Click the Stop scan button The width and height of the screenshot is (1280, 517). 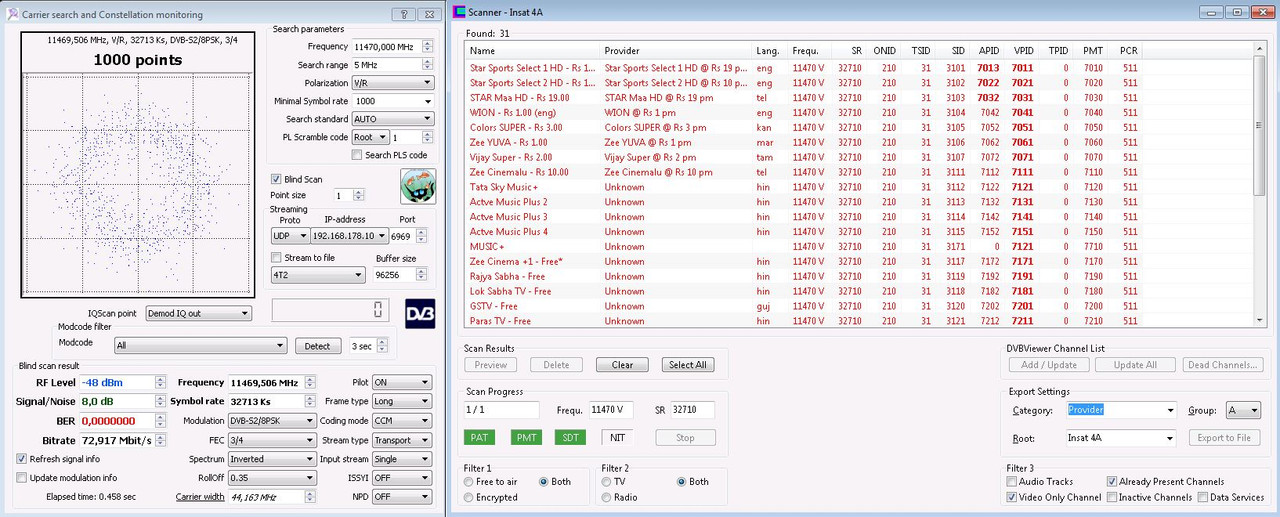point(685,438)
